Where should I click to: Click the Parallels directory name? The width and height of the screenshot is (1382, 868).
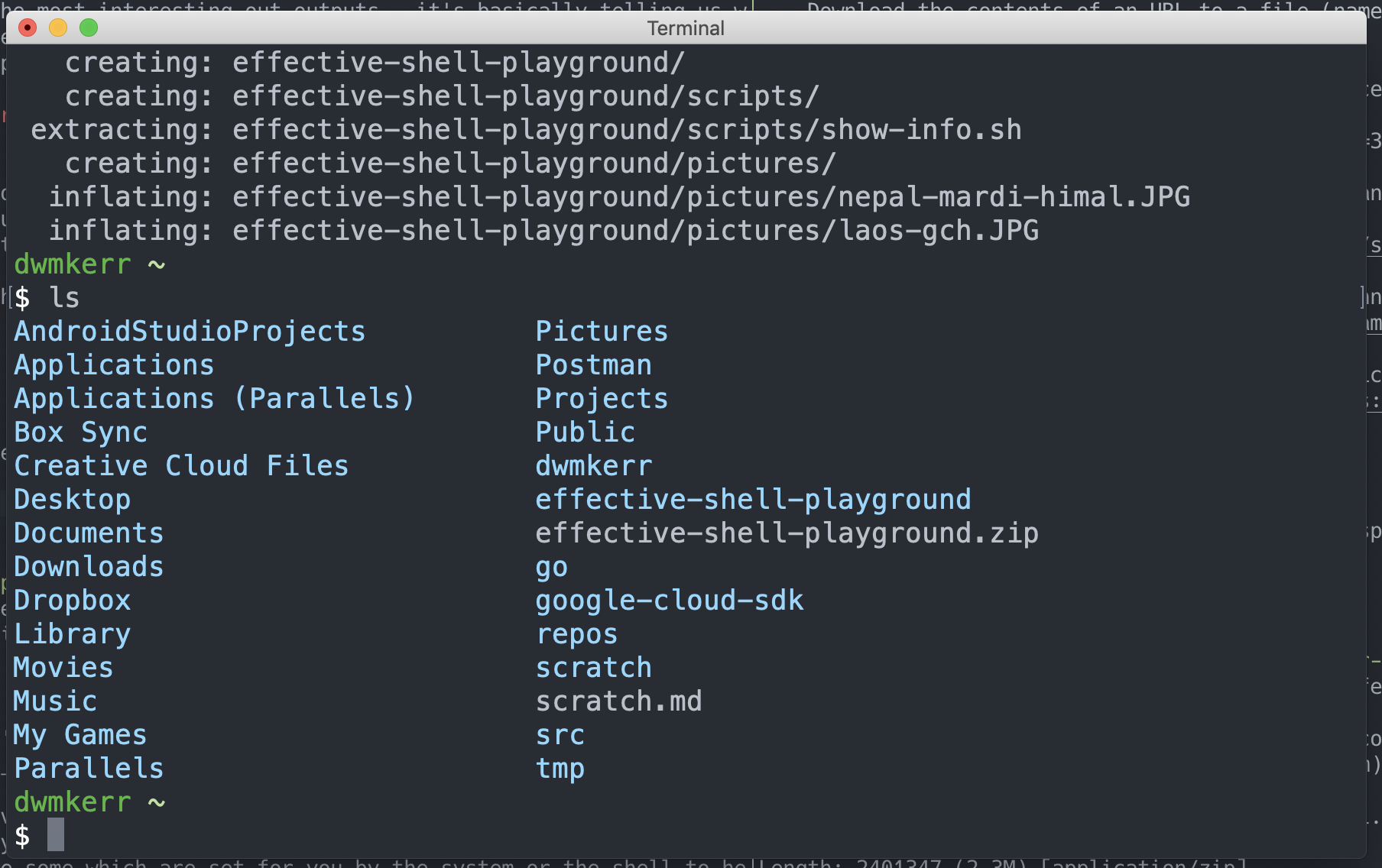[x=89, y=769]
